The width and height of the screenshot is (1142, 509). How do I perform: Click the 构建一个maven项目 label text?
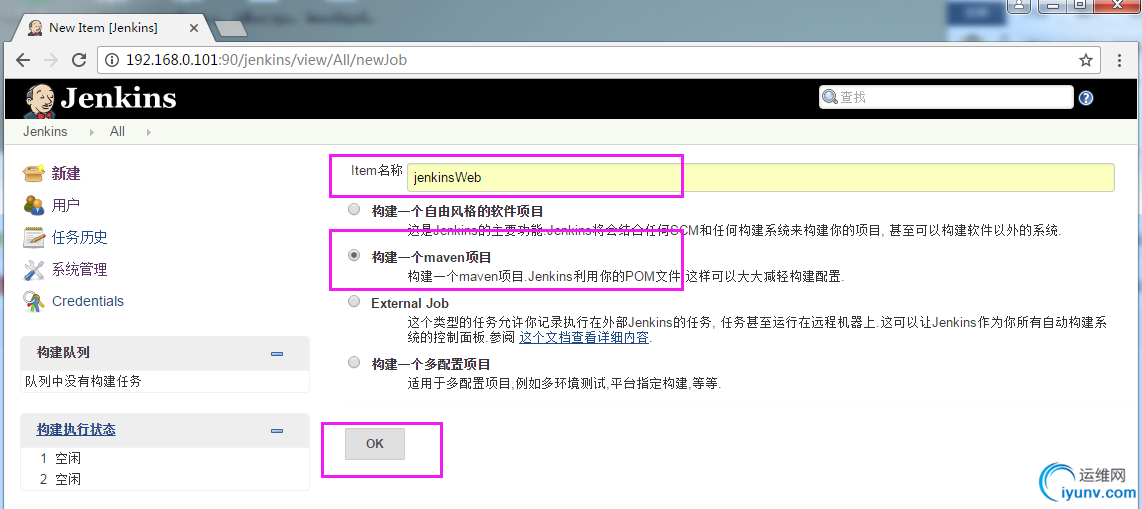[431, 257]
